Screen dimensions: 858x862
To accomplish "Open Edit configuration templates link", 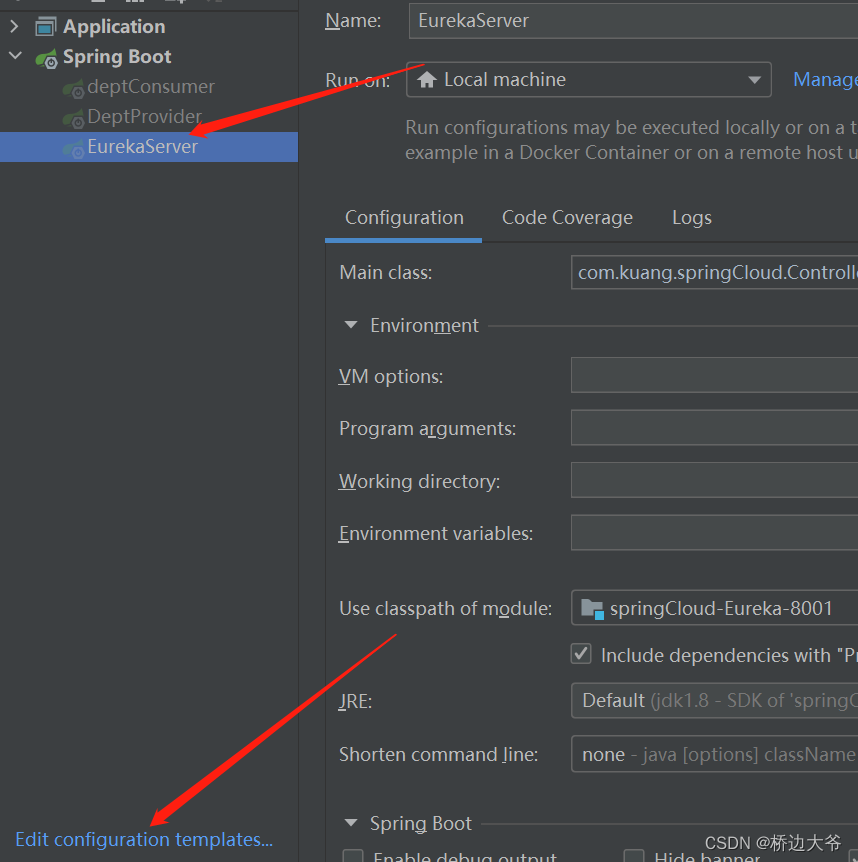I will 144,839.
